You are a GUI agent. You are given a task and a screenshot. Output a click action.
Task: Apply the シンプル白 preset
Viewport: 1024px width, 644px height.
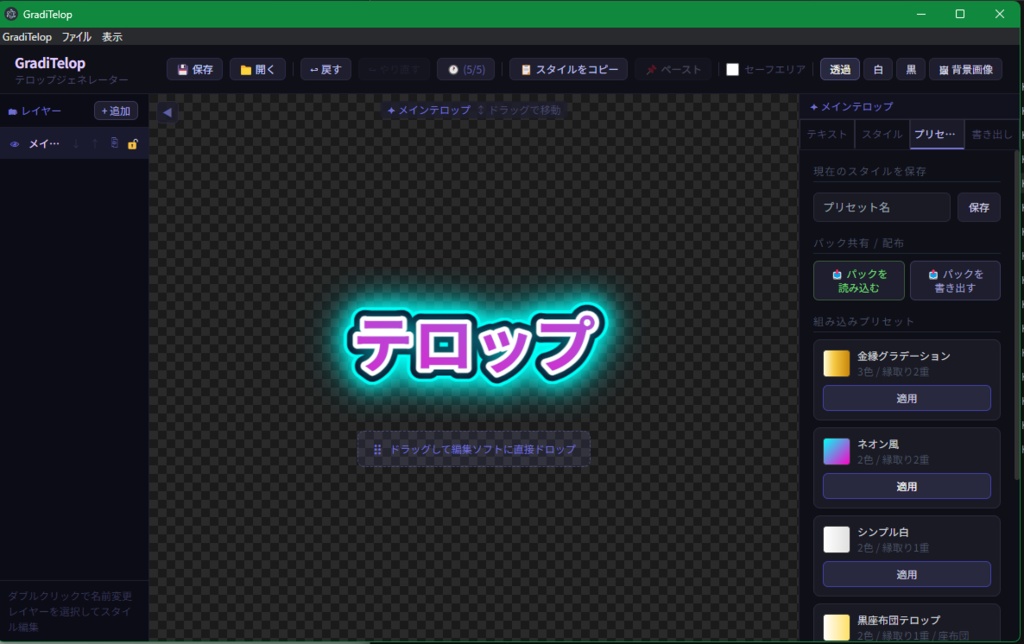906,575
